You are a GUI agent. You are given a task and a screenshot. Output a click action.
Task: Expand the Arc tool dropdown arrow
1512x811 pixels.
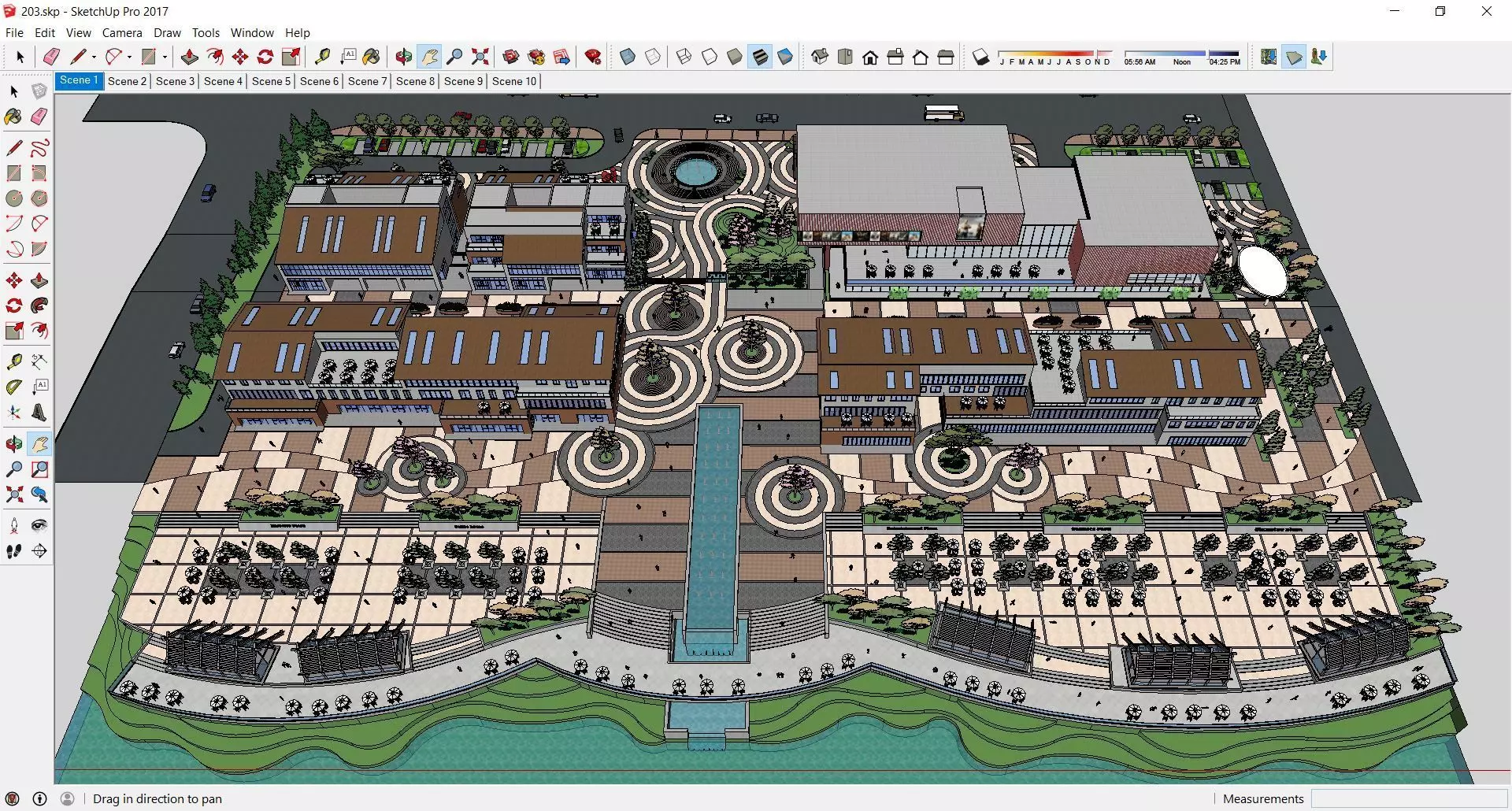(x=129, y=57)
